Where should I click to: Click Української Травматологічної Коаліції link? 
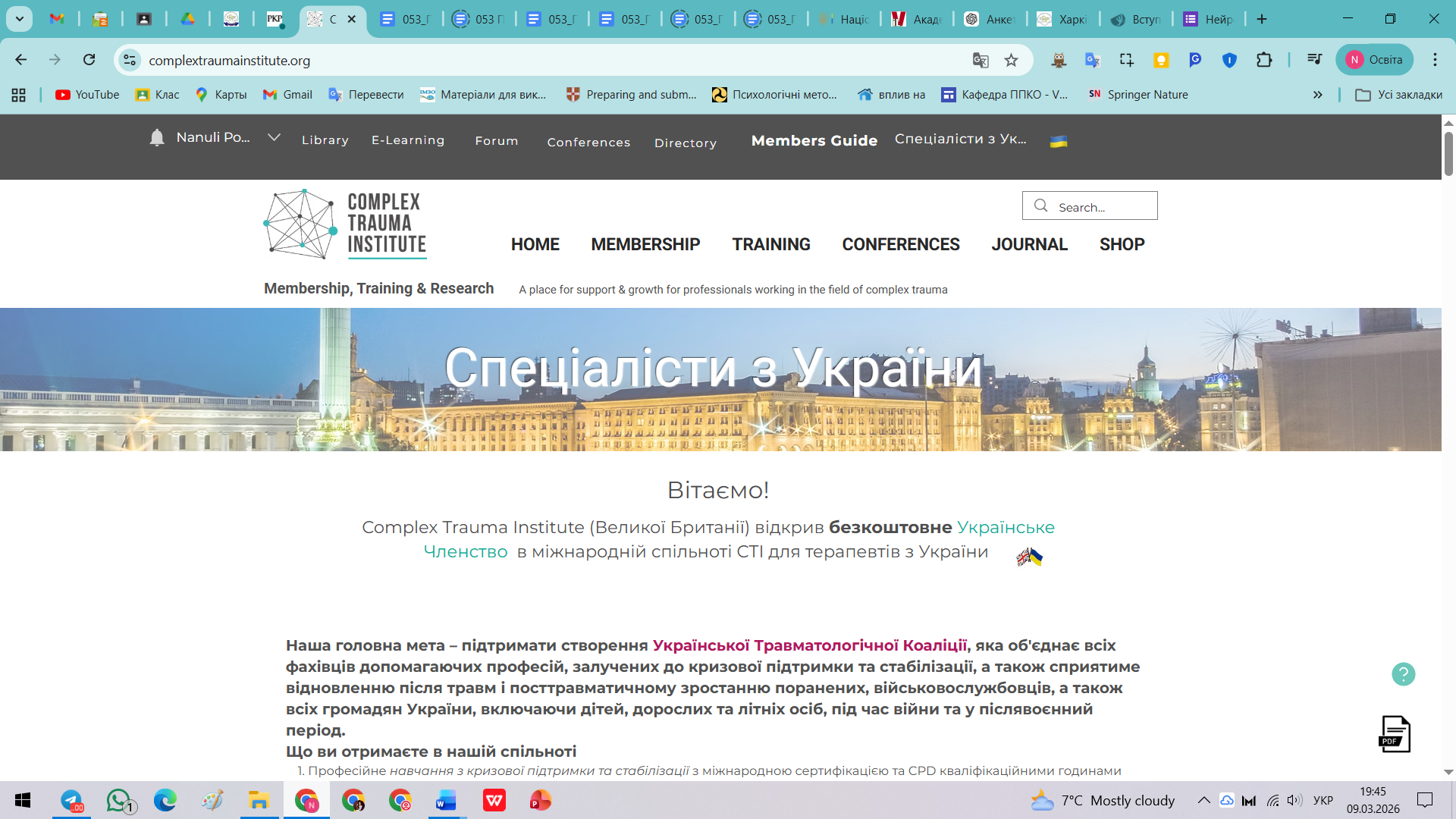click(x=809, y=645)
